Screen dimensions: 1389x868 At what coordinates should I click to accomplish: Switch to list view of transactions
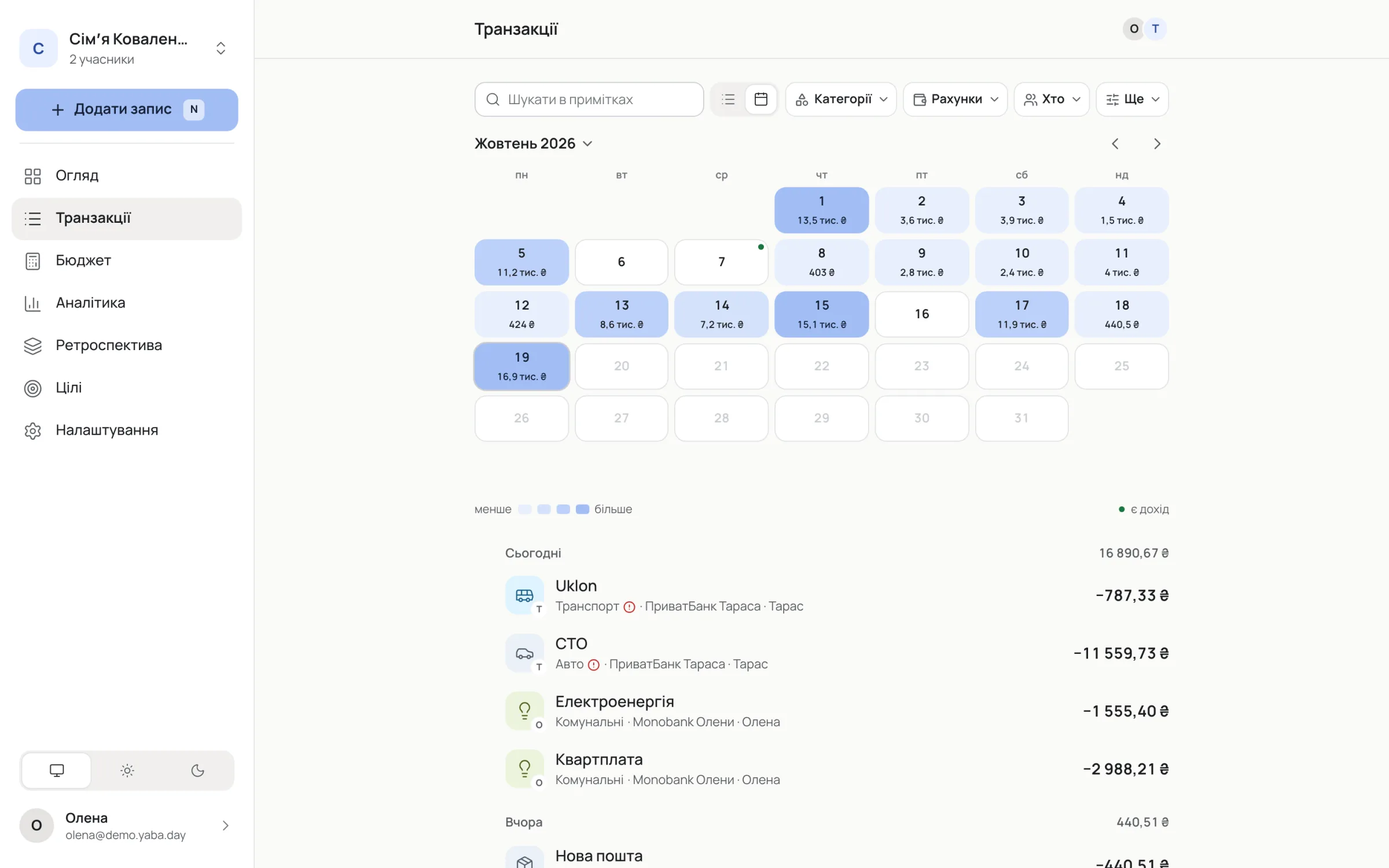click(728, 100)
